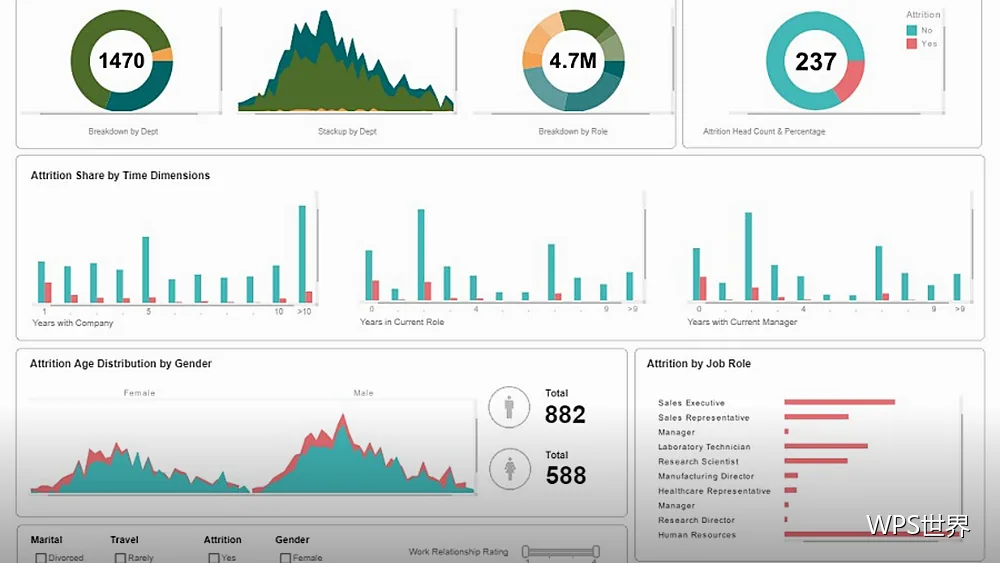The image size is (1000, 563).
Task: Click the male total value 882
Action: (x=565, y=414)
